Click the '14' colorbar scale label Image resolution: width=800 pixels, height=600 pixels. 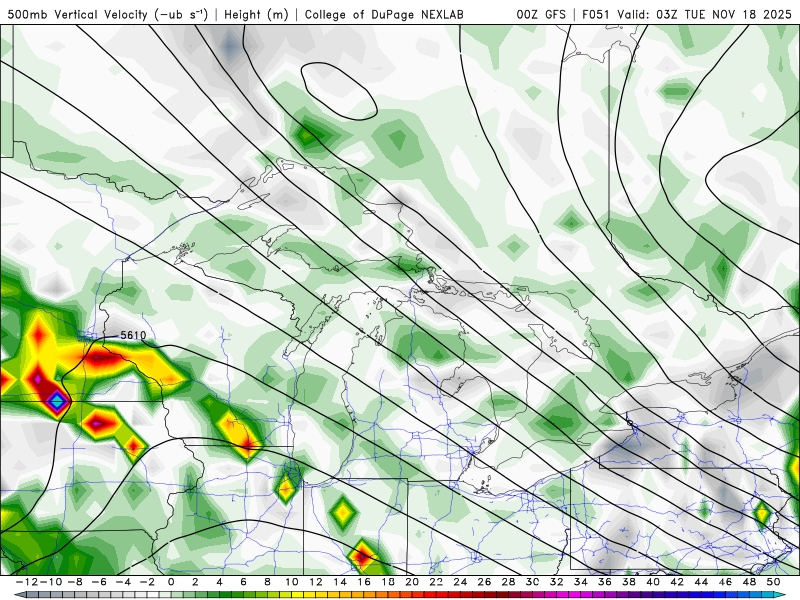coord(340,582)
